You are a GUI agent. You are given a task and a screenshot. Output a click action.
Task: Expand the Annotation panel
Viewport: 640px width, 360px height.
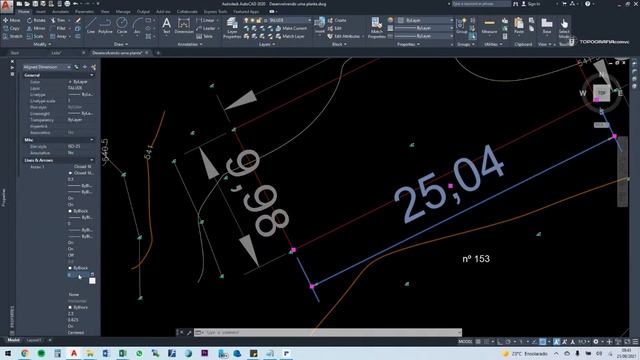point(190,44)
